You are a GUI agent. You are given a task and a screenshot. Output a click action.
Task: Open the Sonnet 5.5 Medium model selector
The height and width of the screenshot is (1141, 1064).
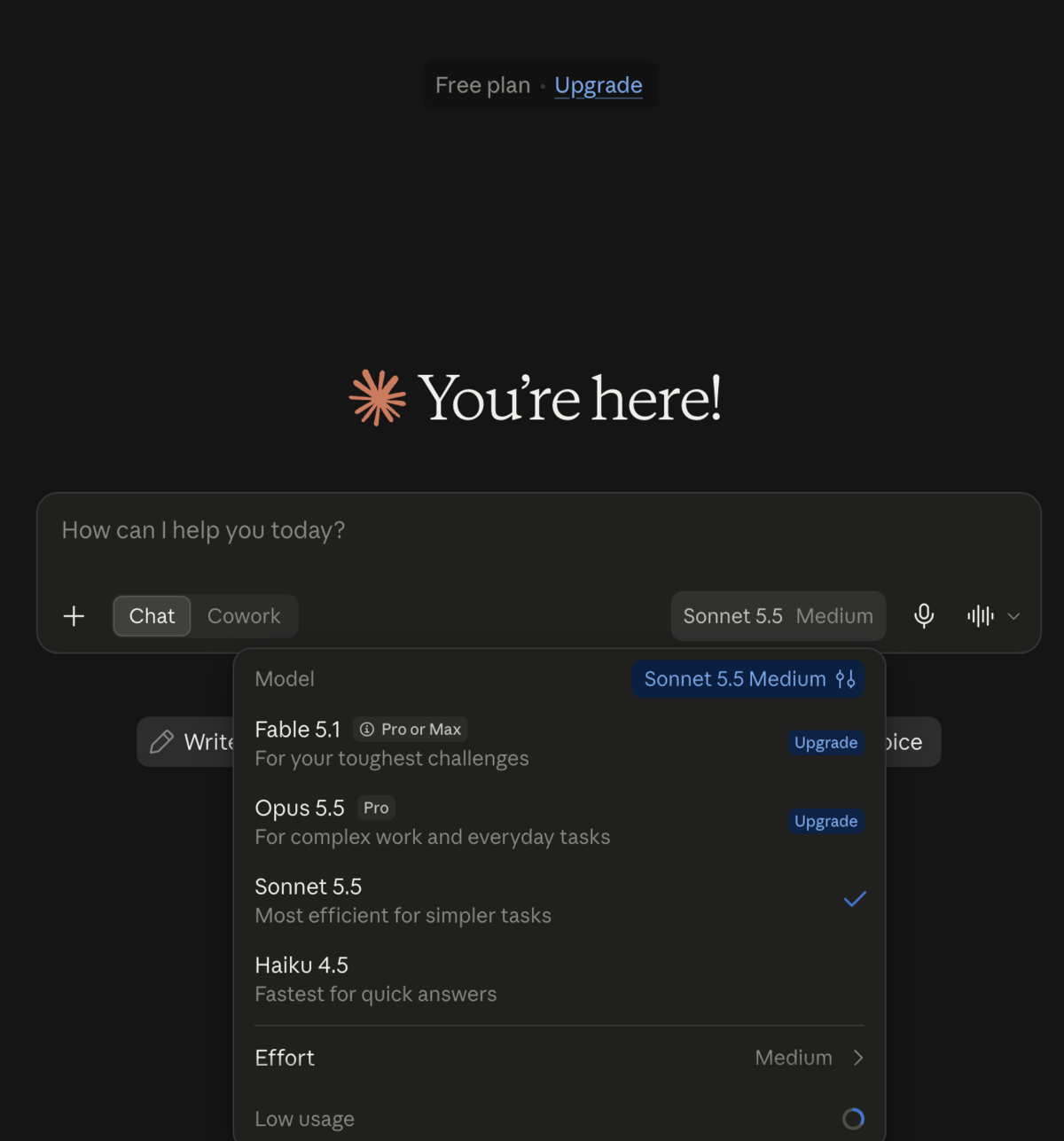[778, 616]
